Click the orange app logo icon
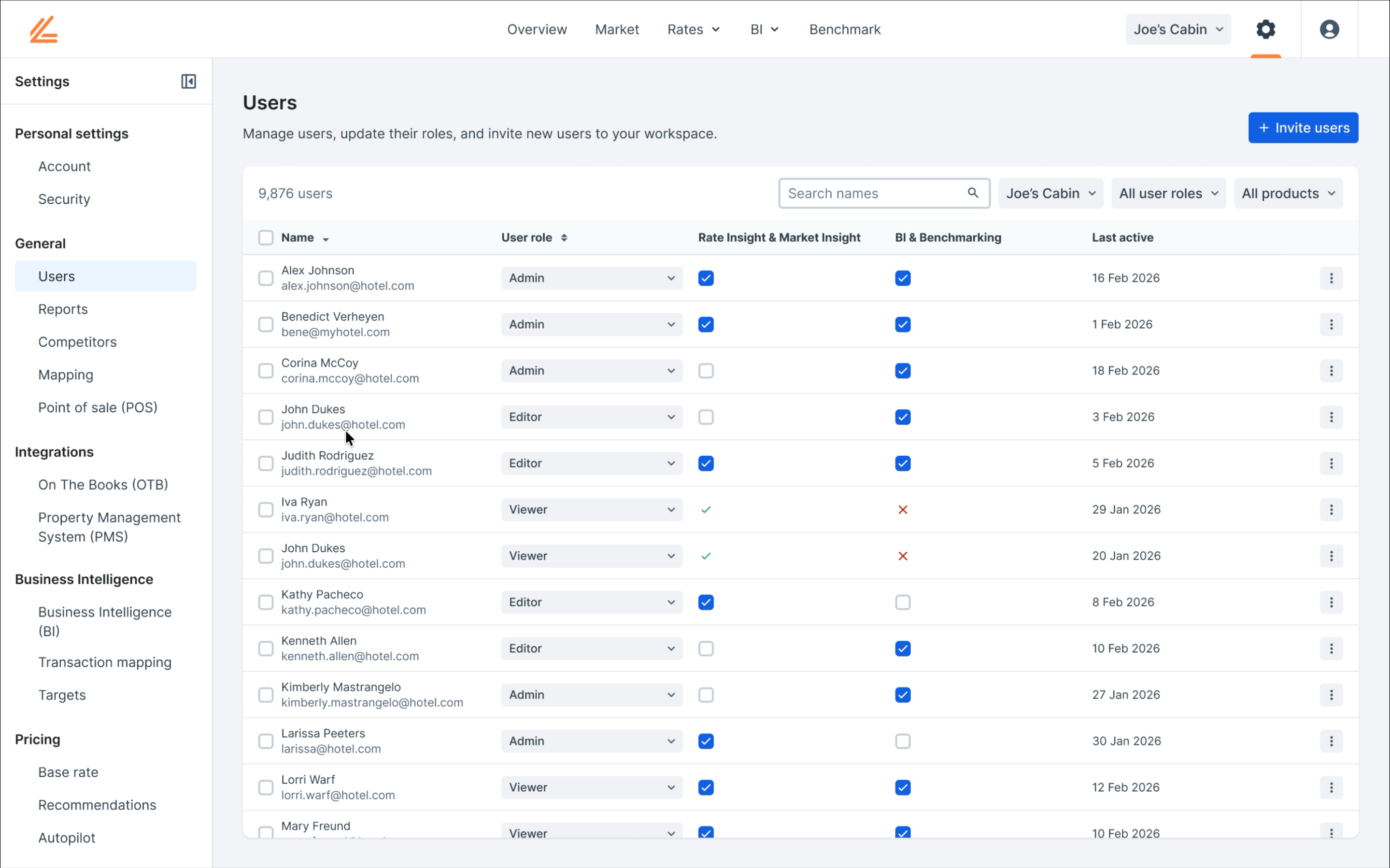The image size is (1390, 868). click(x=43, y=29)
